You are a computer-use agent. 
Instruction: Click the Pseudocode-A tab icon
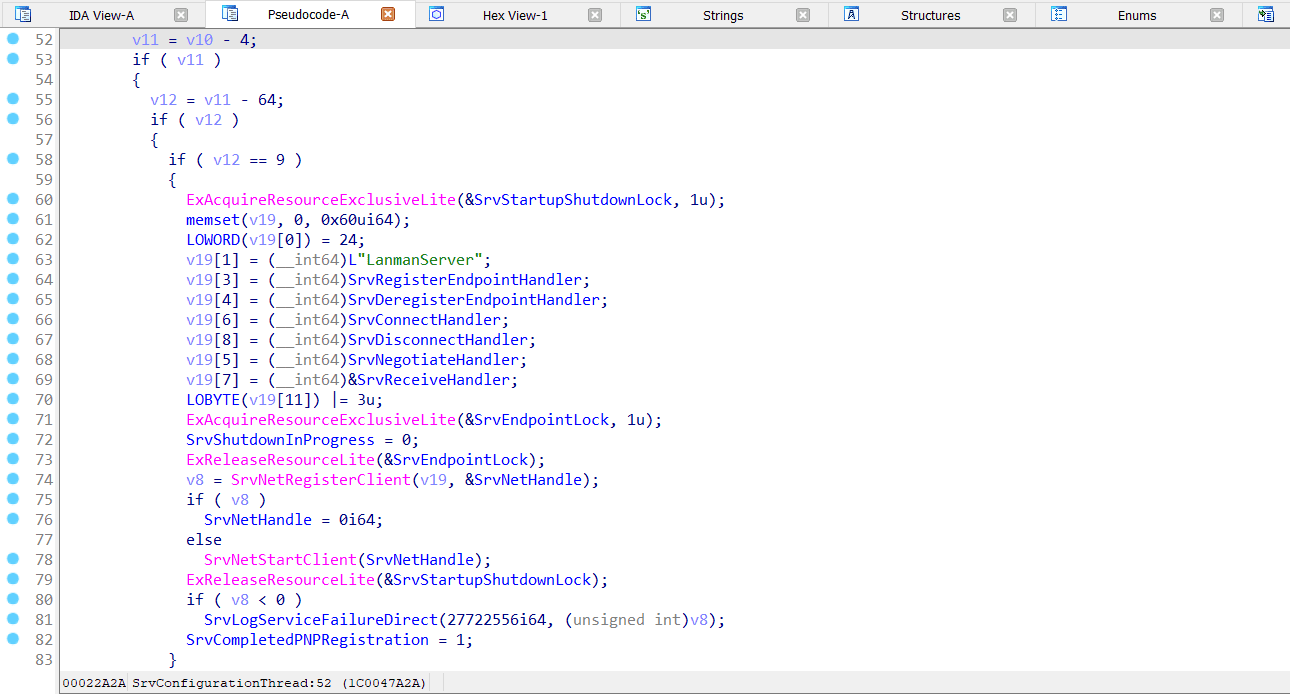(x=228, y=15)
